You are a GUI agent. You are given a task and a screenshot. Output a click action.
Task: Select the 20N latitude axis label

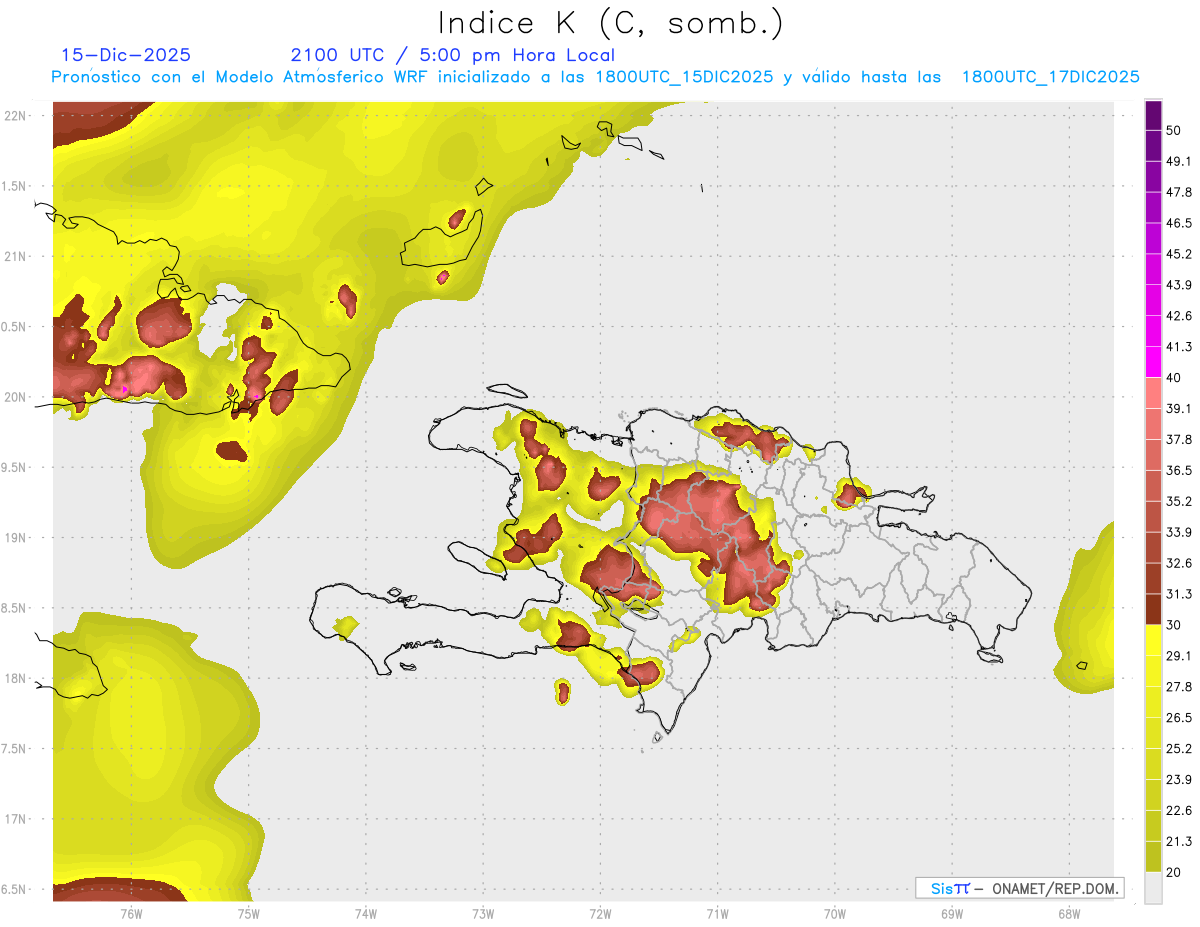click(x=15, y=397)
